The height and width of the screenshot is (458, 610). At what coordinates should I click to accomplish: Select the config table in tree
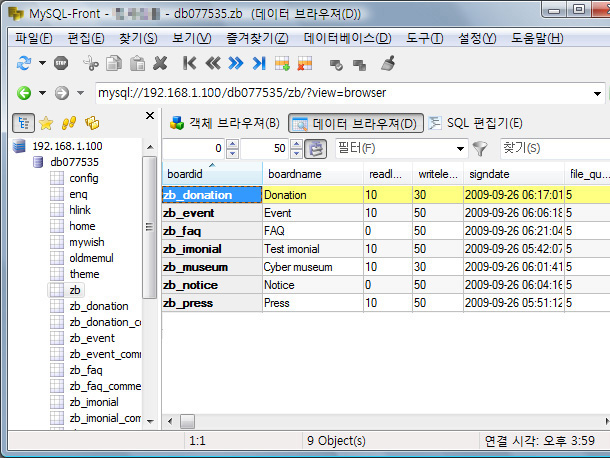click(x=84, y=178)
